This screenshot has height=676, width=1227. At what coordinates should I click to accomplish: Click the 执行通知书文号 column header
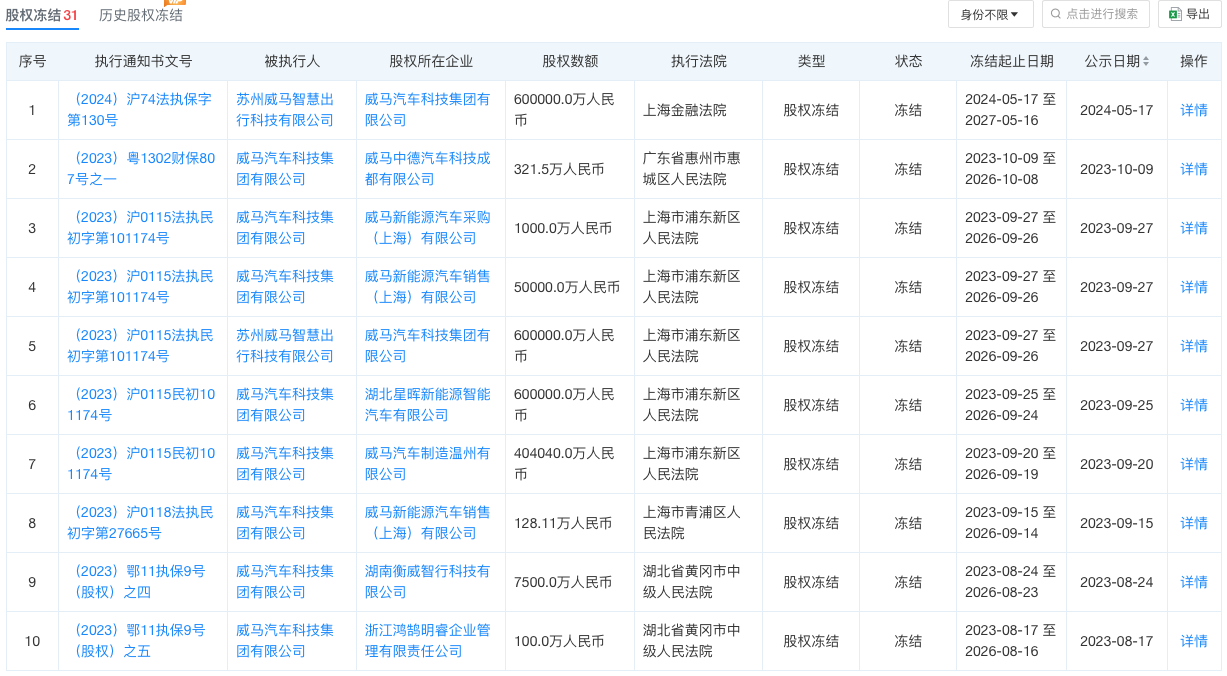click(x=143, y=61)
